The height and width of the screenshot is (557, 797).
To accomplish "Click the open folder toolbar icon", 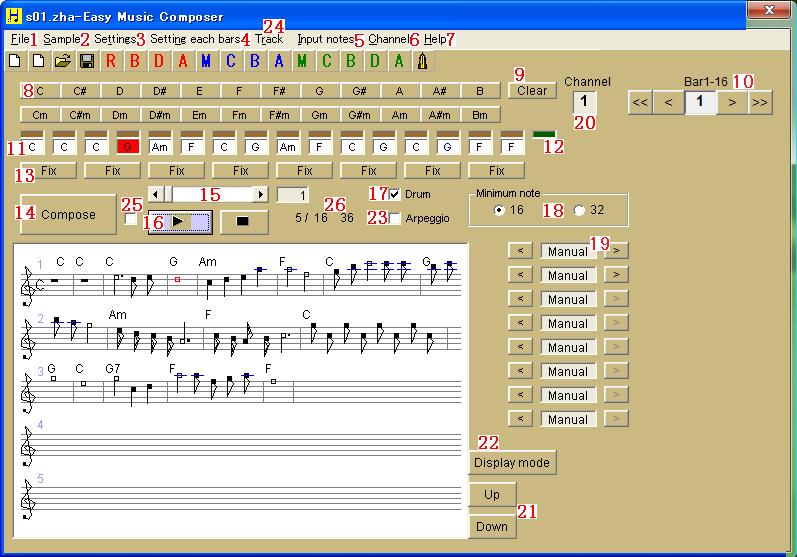I will 62,61.
